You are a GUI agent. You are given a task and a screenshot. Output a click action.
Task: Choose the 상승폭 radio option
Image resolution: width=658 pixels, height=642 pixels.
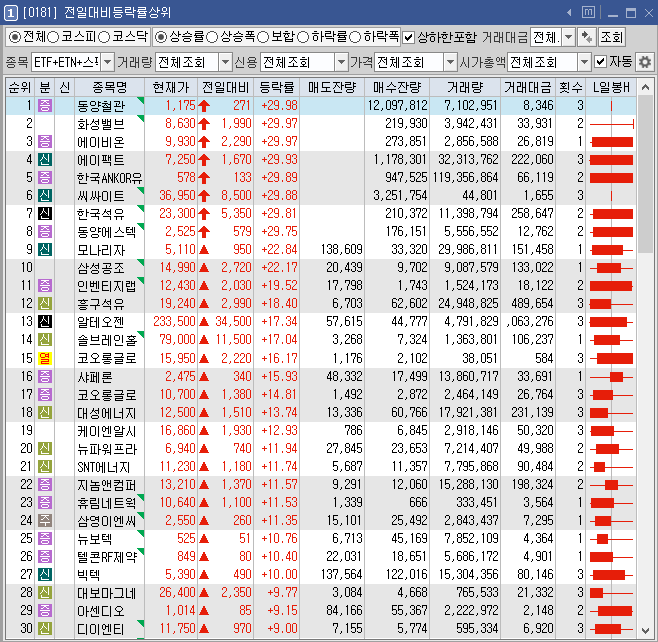[212, 37]
